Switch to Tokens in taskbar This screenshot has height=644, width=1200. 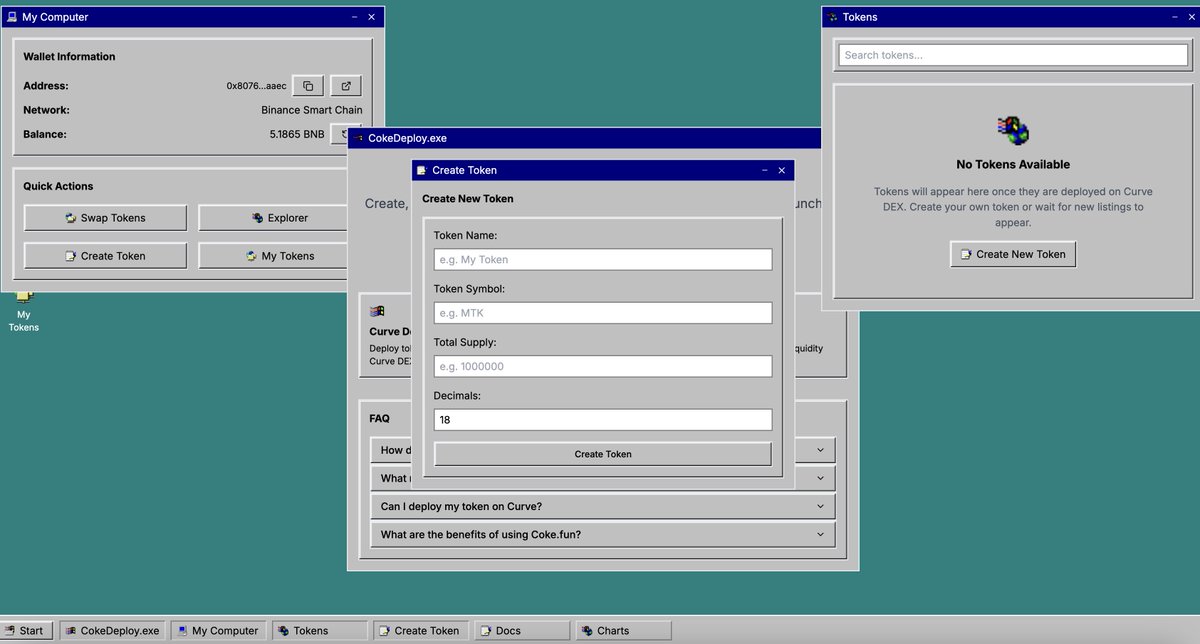coord(320,630)
